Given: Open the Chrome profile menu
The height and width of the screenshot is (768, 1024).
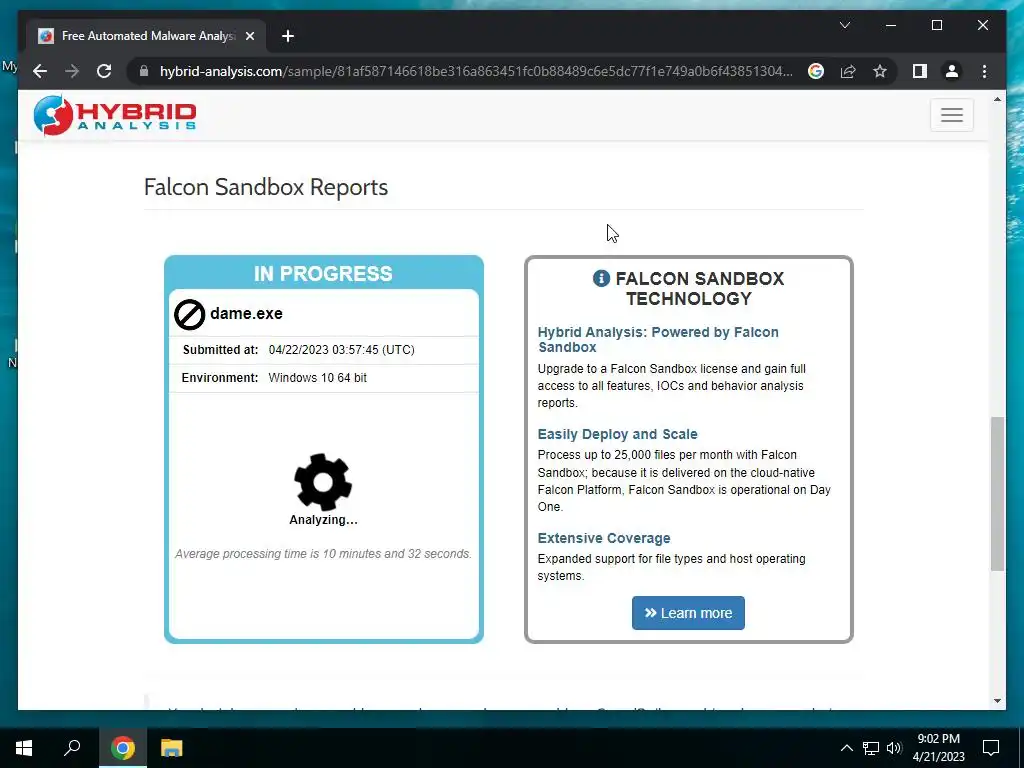Looking at the screenshot, I should (x=952, y=71).
